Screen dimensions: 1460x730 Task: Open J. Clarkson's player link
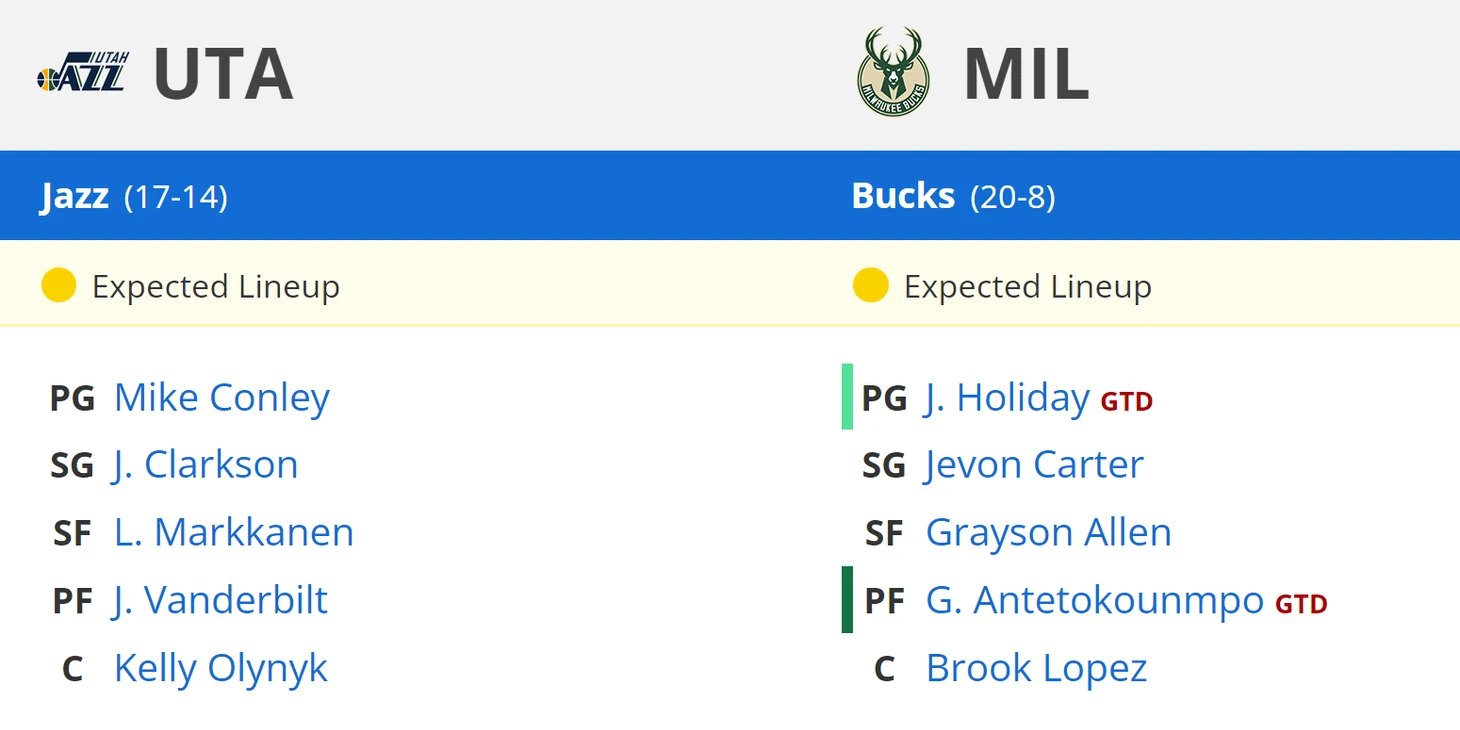coord(205,465)
